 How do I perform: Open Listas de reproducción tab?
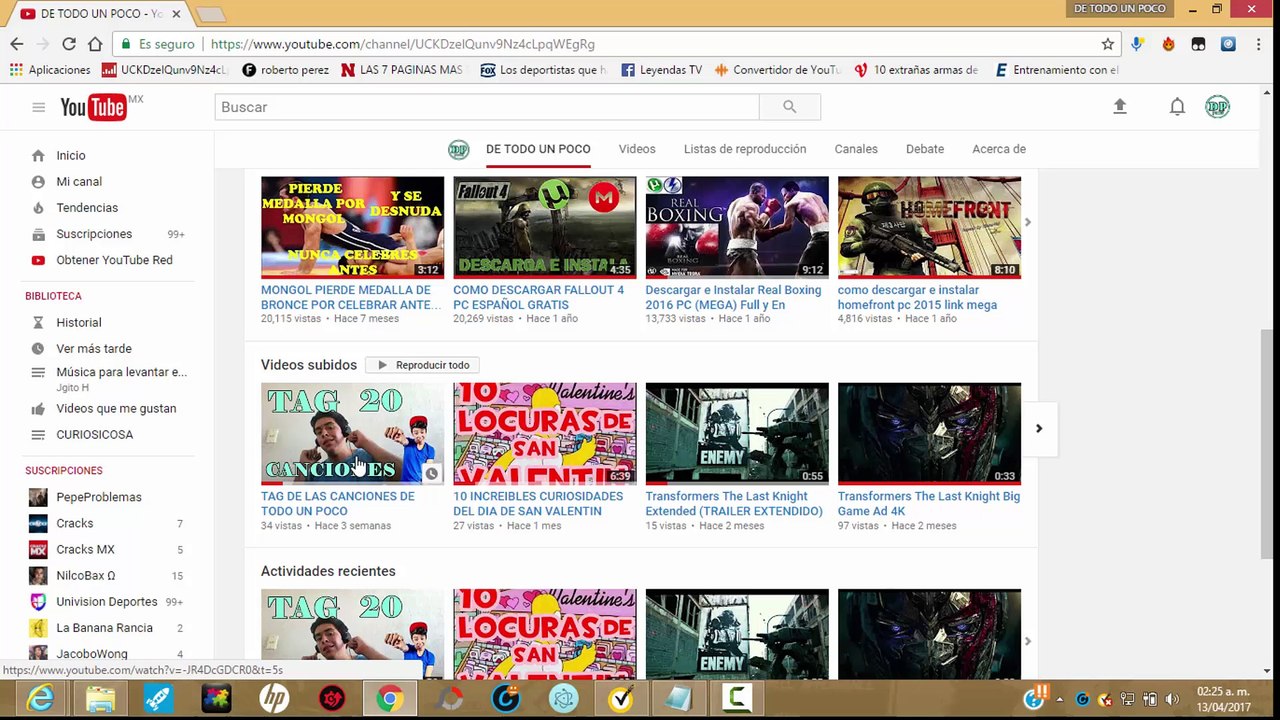point(745,149)
